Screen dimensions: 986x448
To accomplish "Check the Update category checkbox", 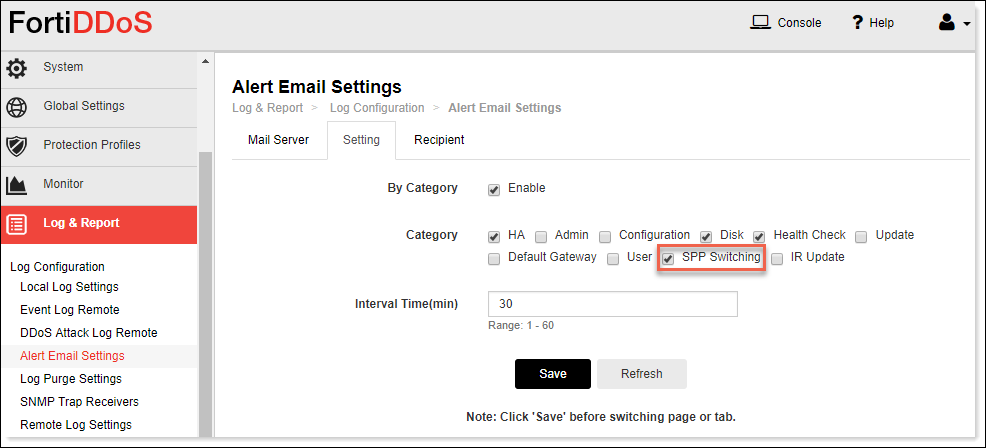I will coord(861,237).
